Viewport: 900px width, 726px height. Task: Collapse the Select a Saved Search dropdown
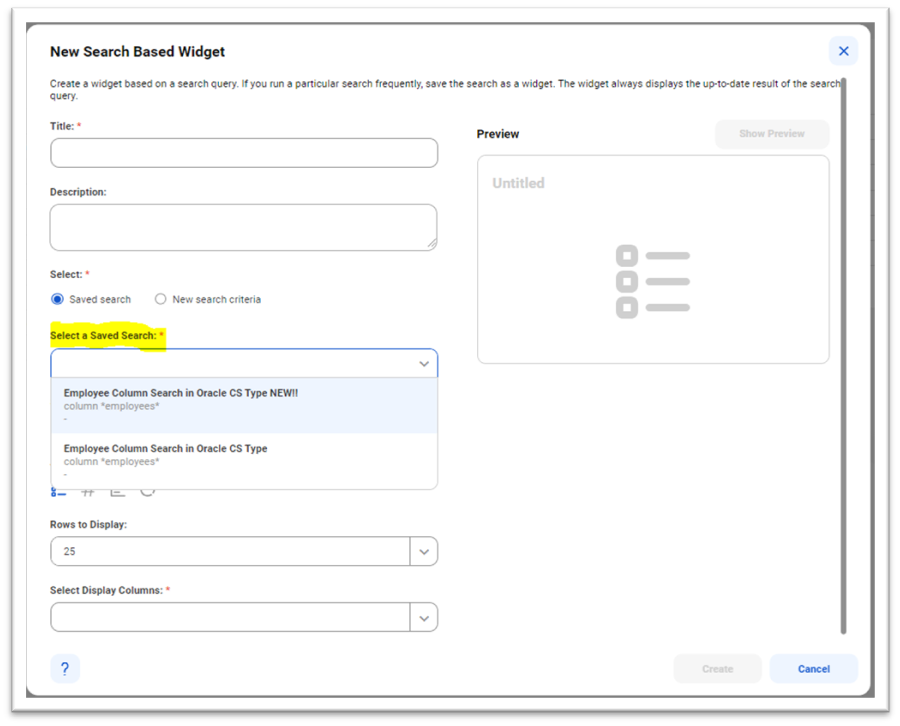[424, 364]
